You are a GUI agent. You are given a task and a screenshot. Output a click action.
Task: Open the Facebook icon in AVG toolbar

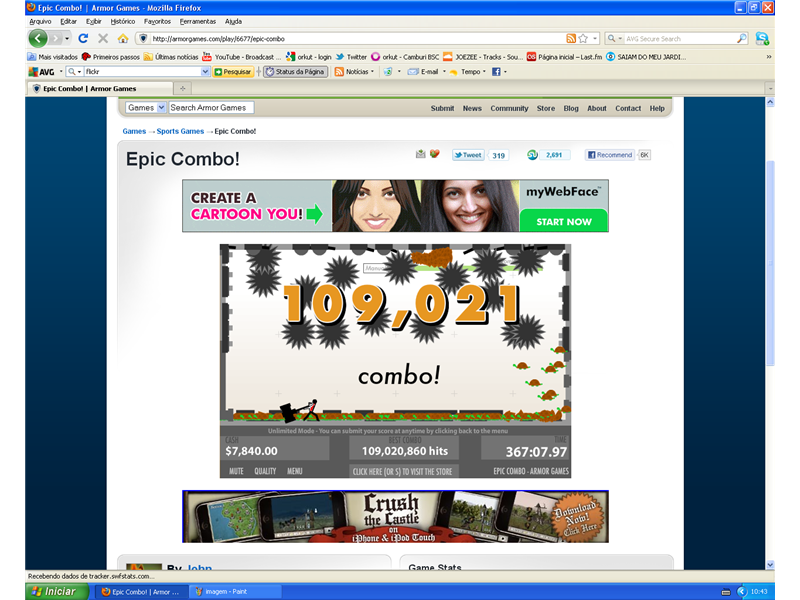pos(496,72)
